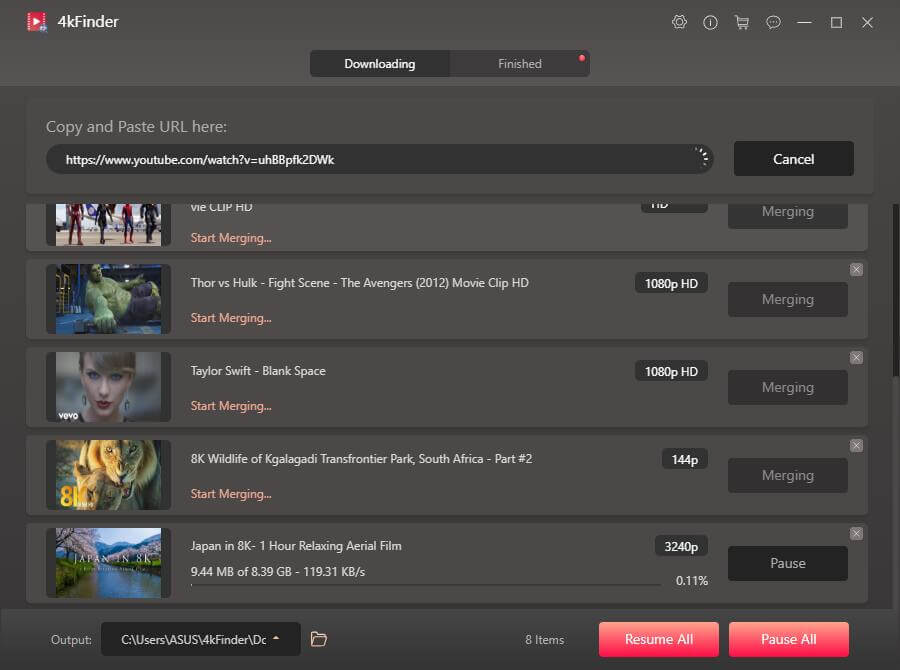This screenshot has height=670, width=900.
Task: Remove the Thor vs Hulk entry
Action: point(856,269)
